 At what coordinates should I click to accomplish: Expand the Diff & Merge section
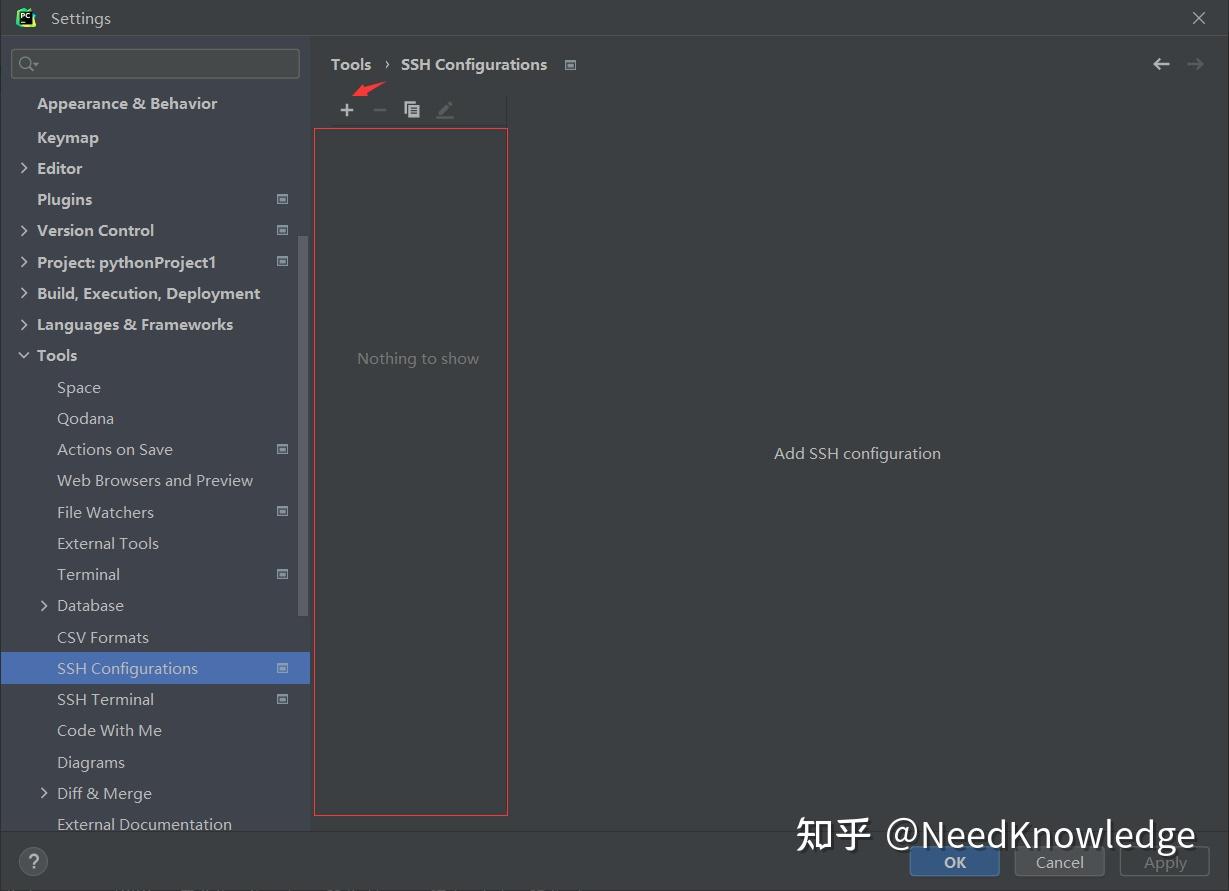coord(44,793)
